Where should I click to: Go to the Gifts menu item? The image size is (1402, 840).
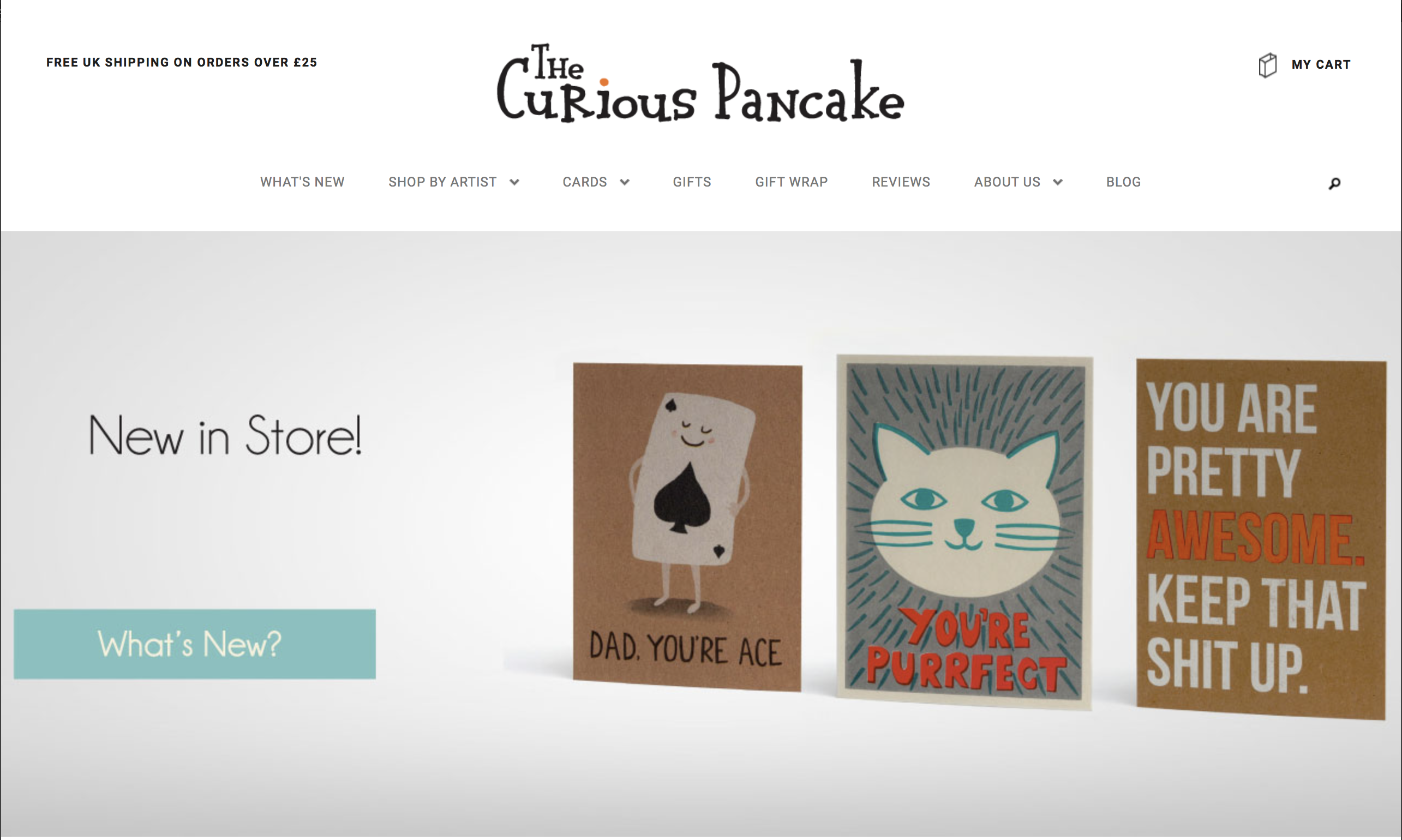[x=692, y=182]
